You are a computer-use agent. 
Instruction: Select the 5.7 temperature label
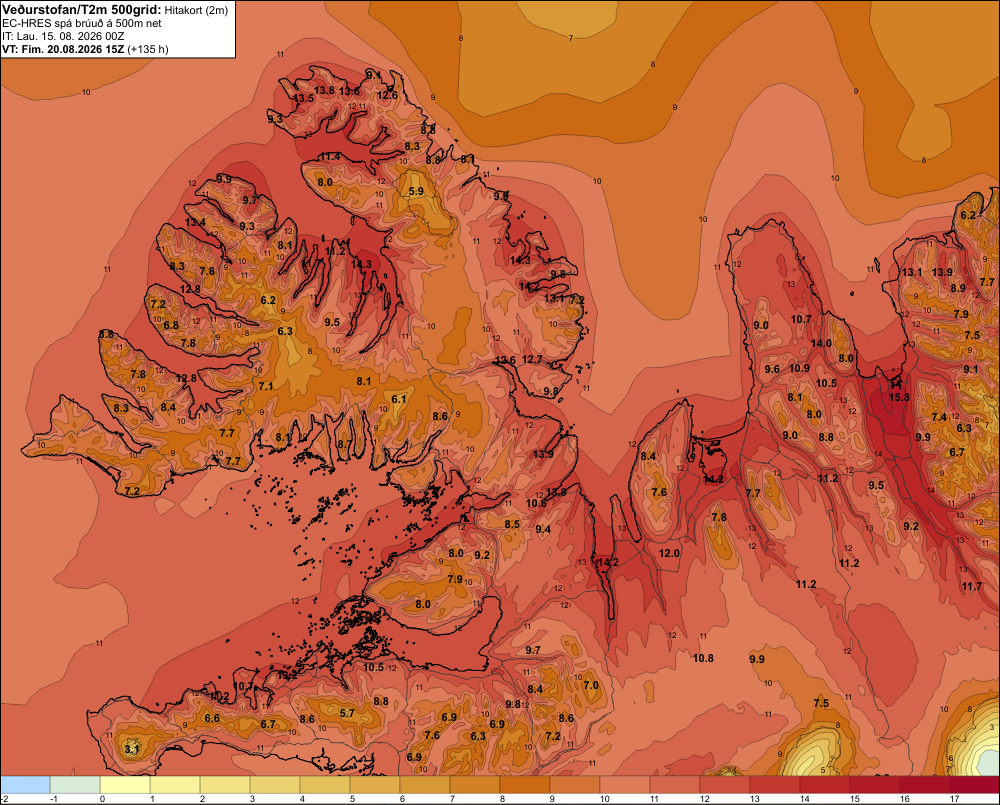pyautogui.click(x=347, y=713)
